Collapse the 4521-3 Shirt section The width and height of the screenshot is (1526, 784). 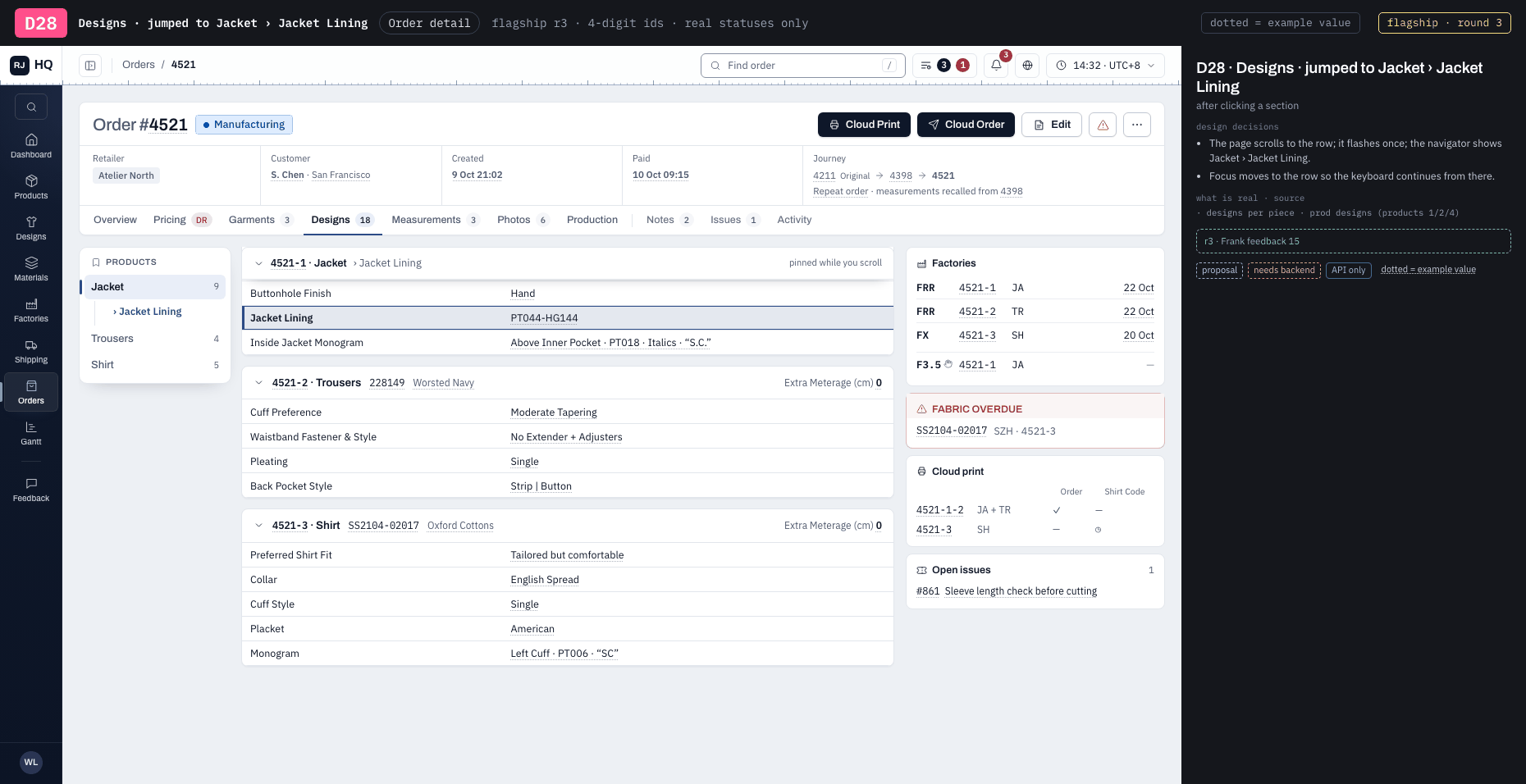click(x=258, y=526)
